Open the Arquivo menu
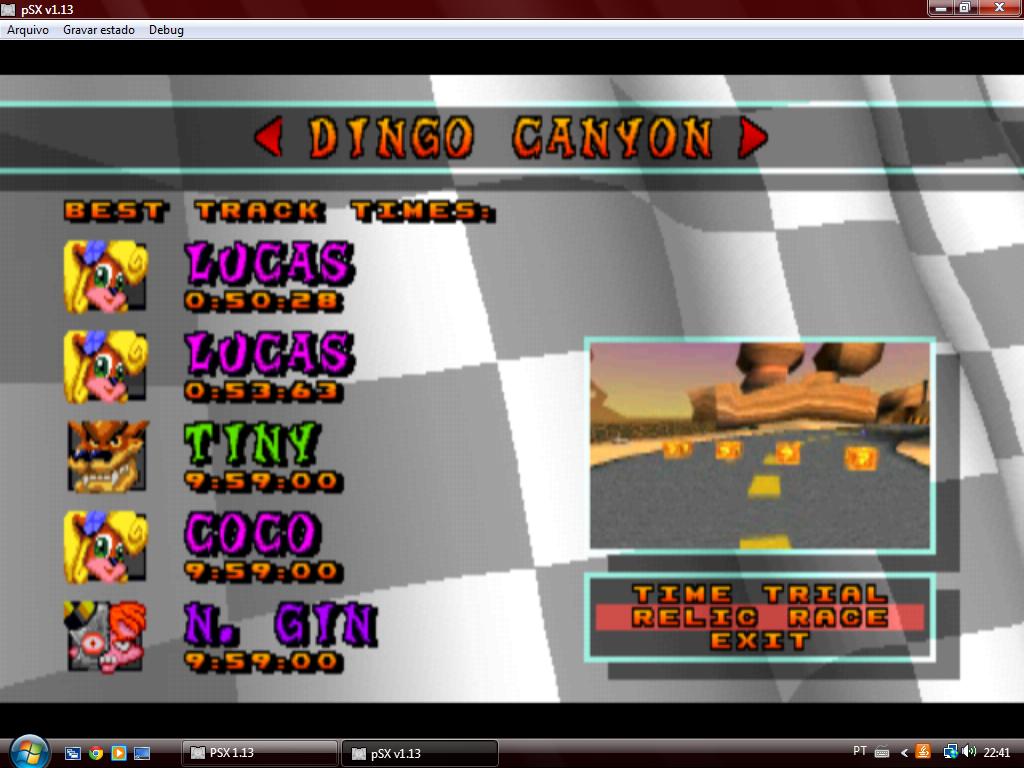 tap(28, 30)
